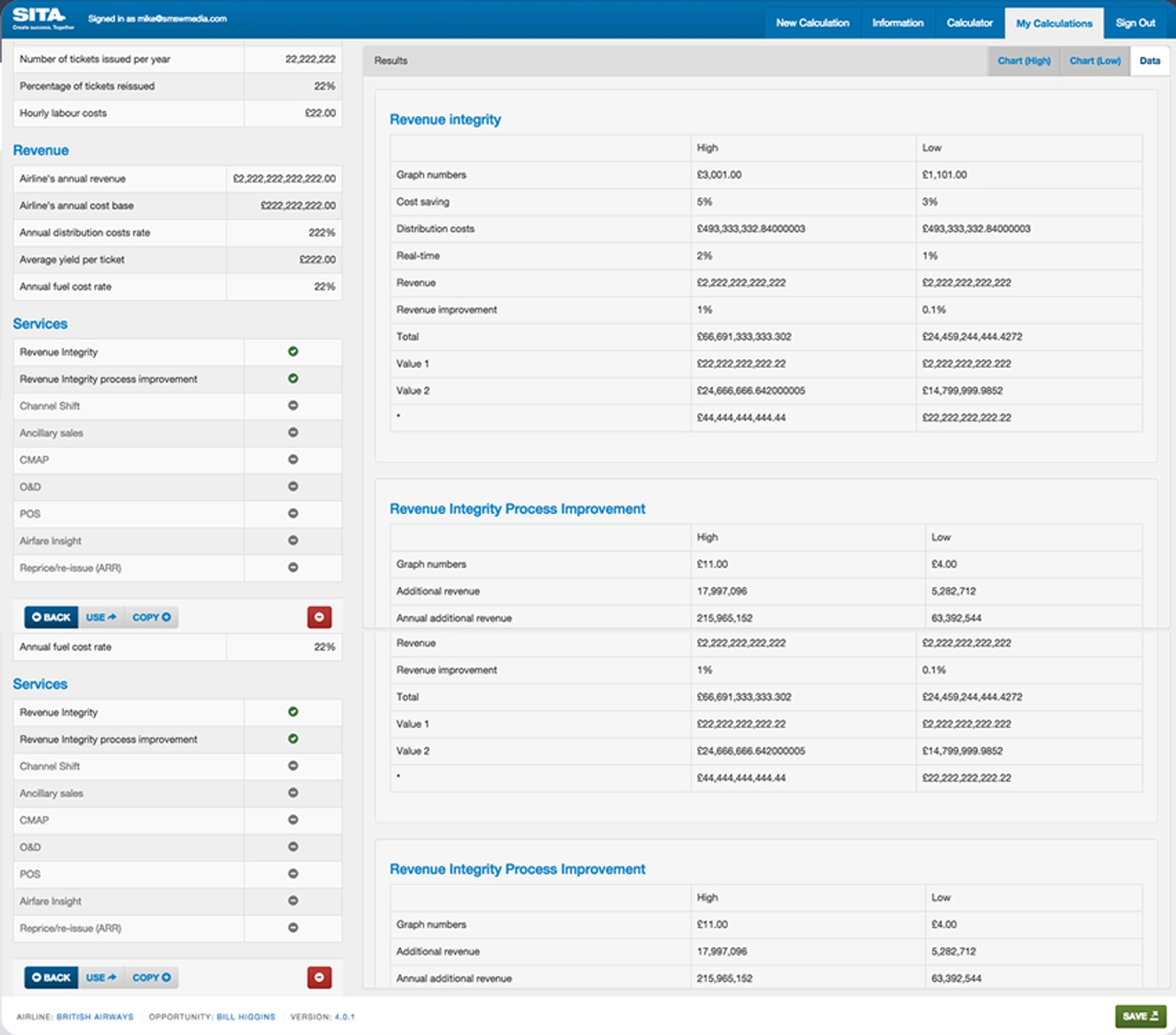Click the COPY icon in the upper services panel
This screenshot has width=1176, height=1035.
(150, 616)
